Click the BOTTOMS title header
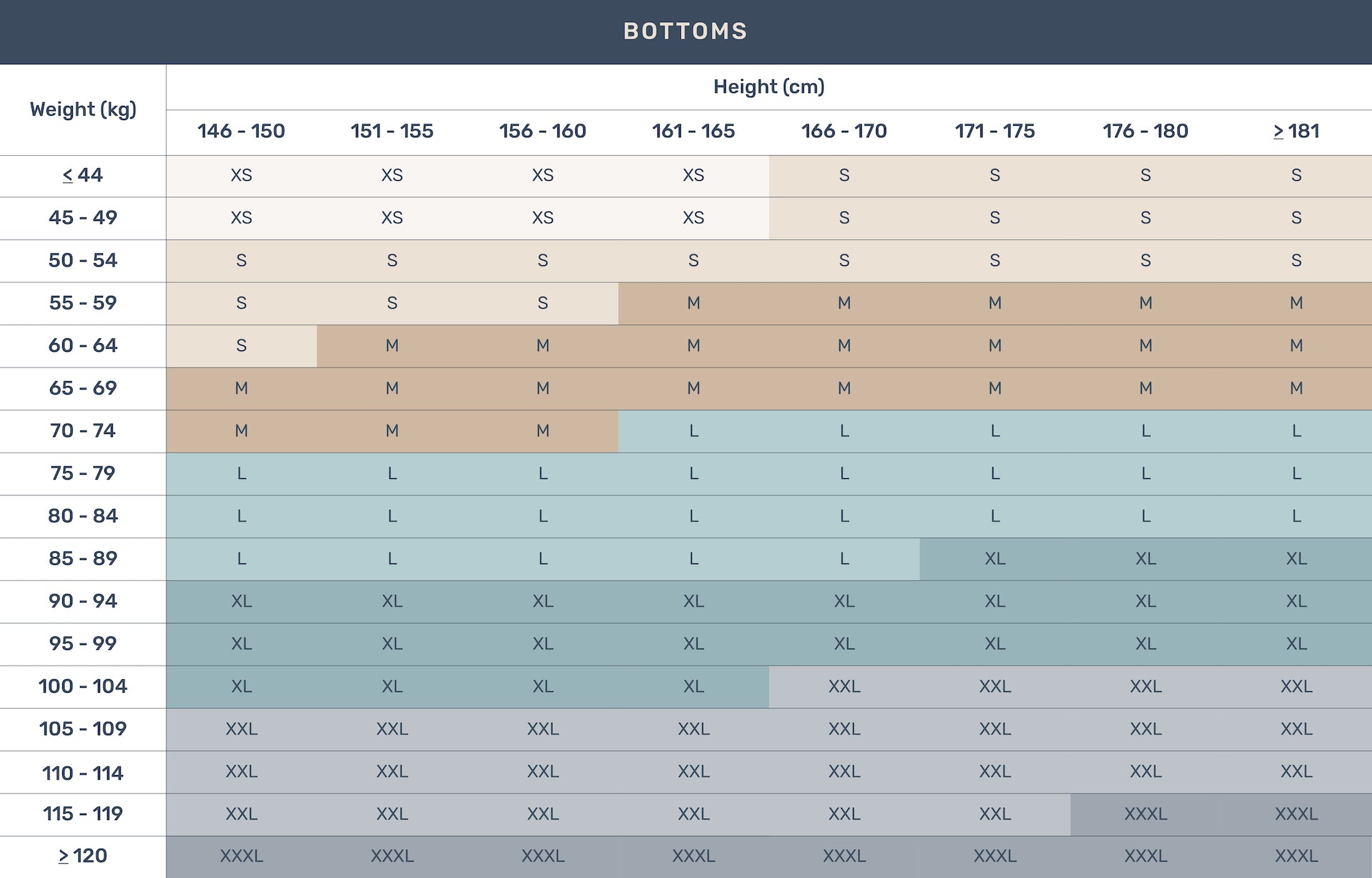The image size is (1372, 878). 685,31
